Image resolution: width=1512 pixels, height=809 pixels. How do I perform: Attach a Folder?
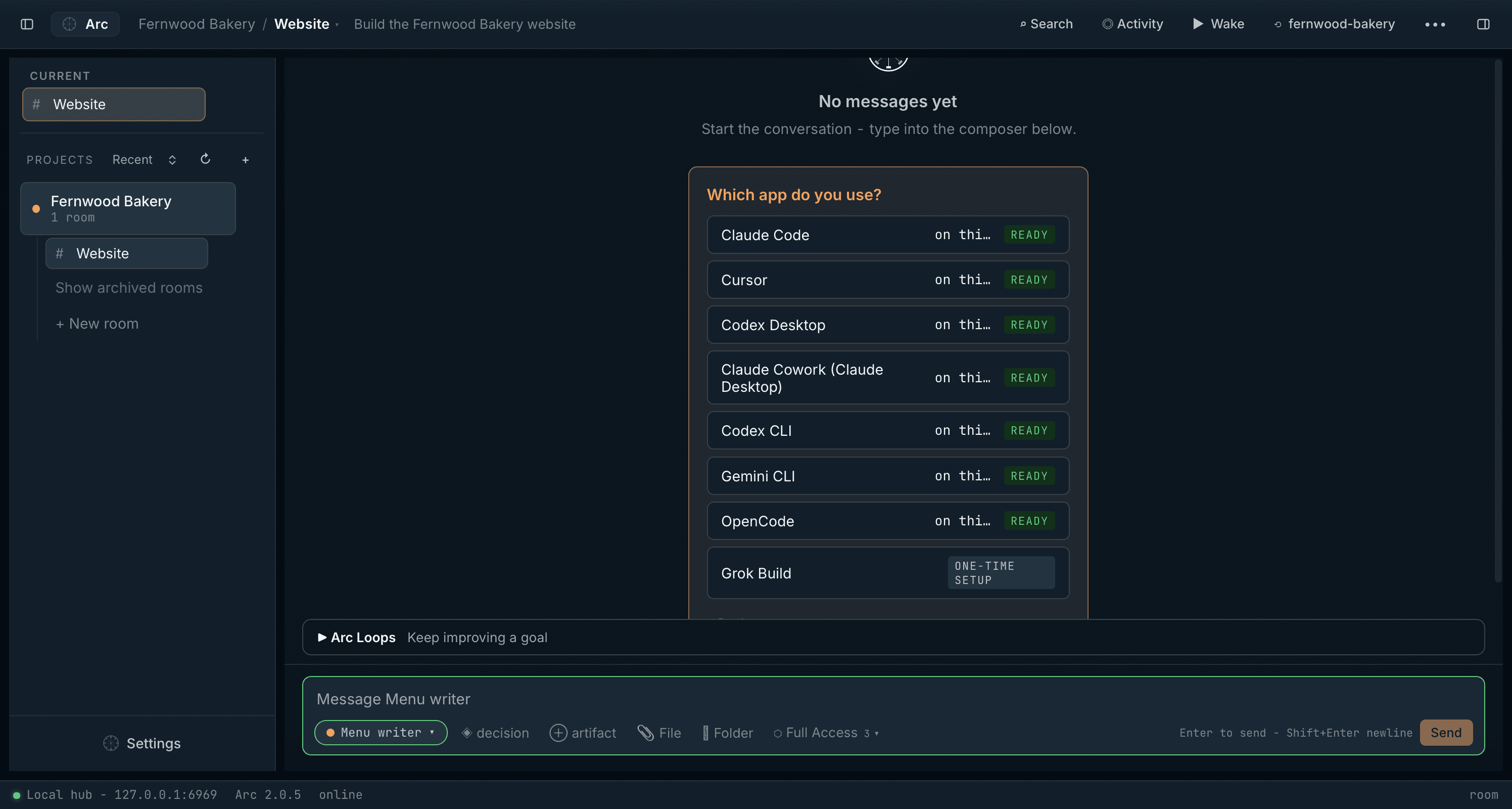pos(728,733)
